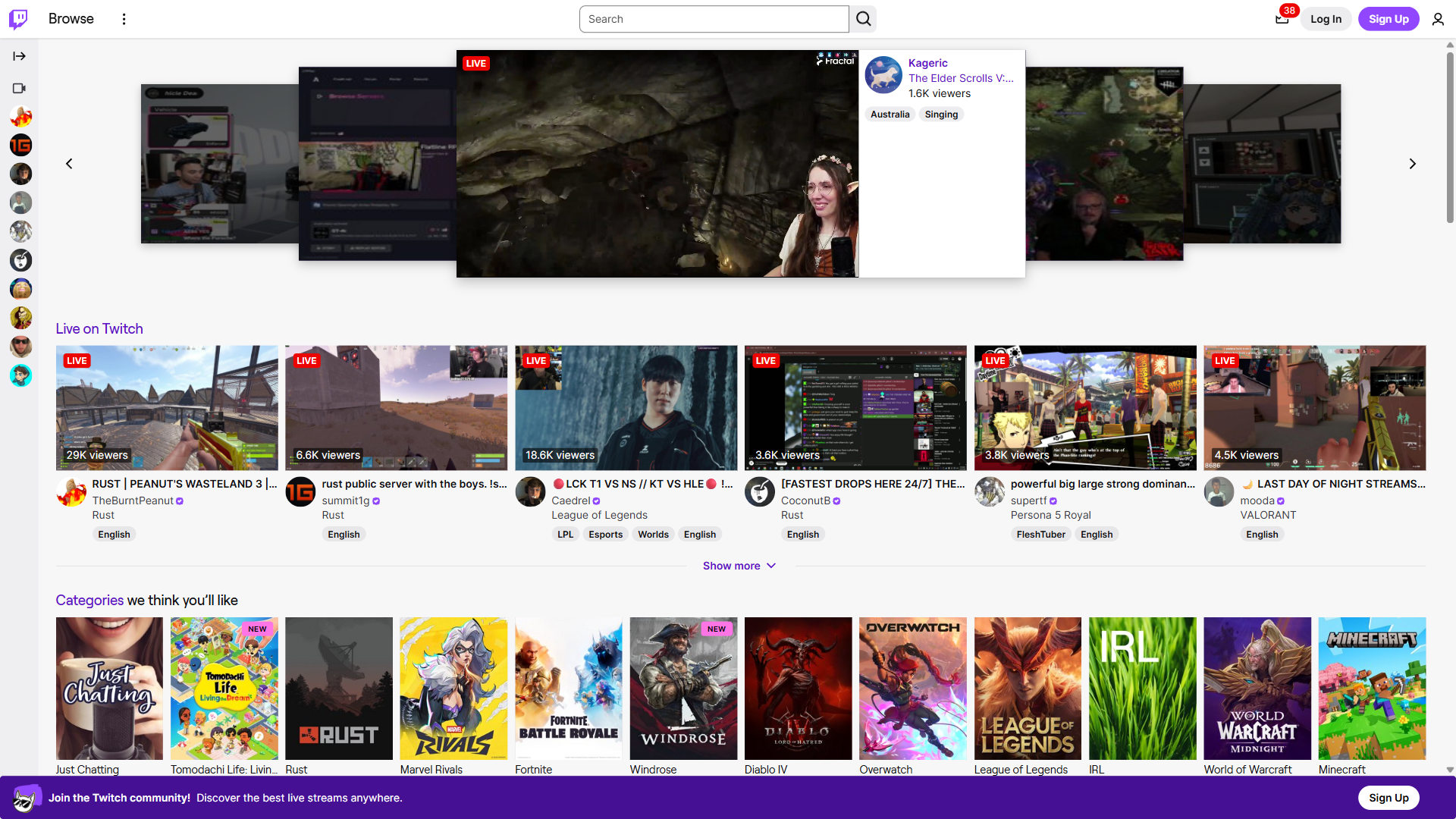Play the featured Kageric live stream
1456x819 pixels.
[x=657, y=164]
